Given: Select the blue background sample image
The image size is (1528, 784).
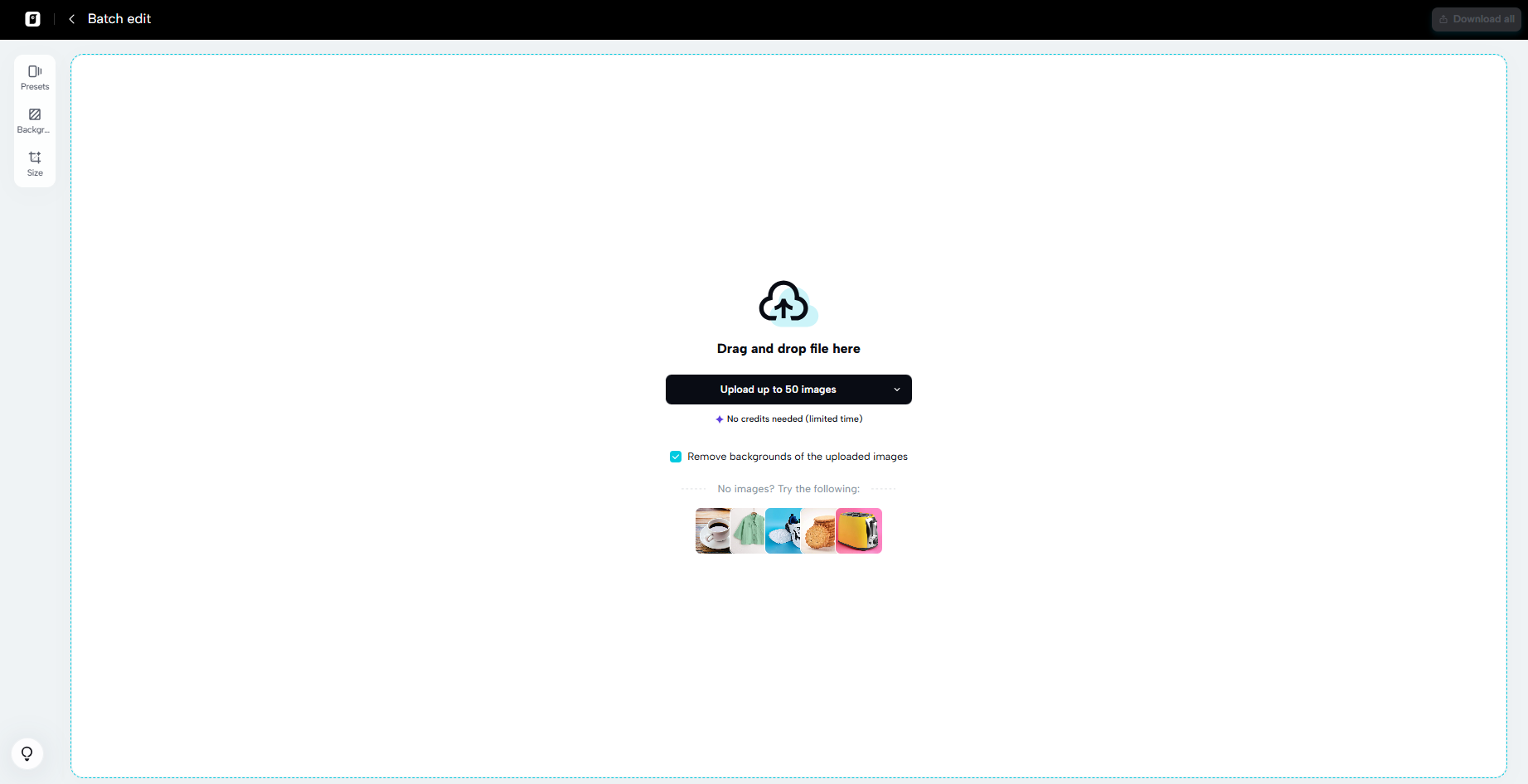Looking at the screenshot, I should tap(783, 530).
